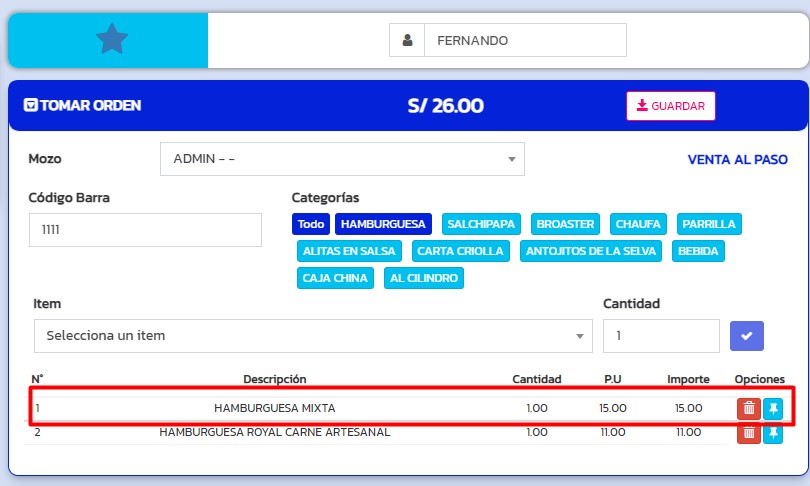This screenshot has width=810, height=486.
Task: Click the customer name field FERNANDO
Action: (x=525, y=41)
